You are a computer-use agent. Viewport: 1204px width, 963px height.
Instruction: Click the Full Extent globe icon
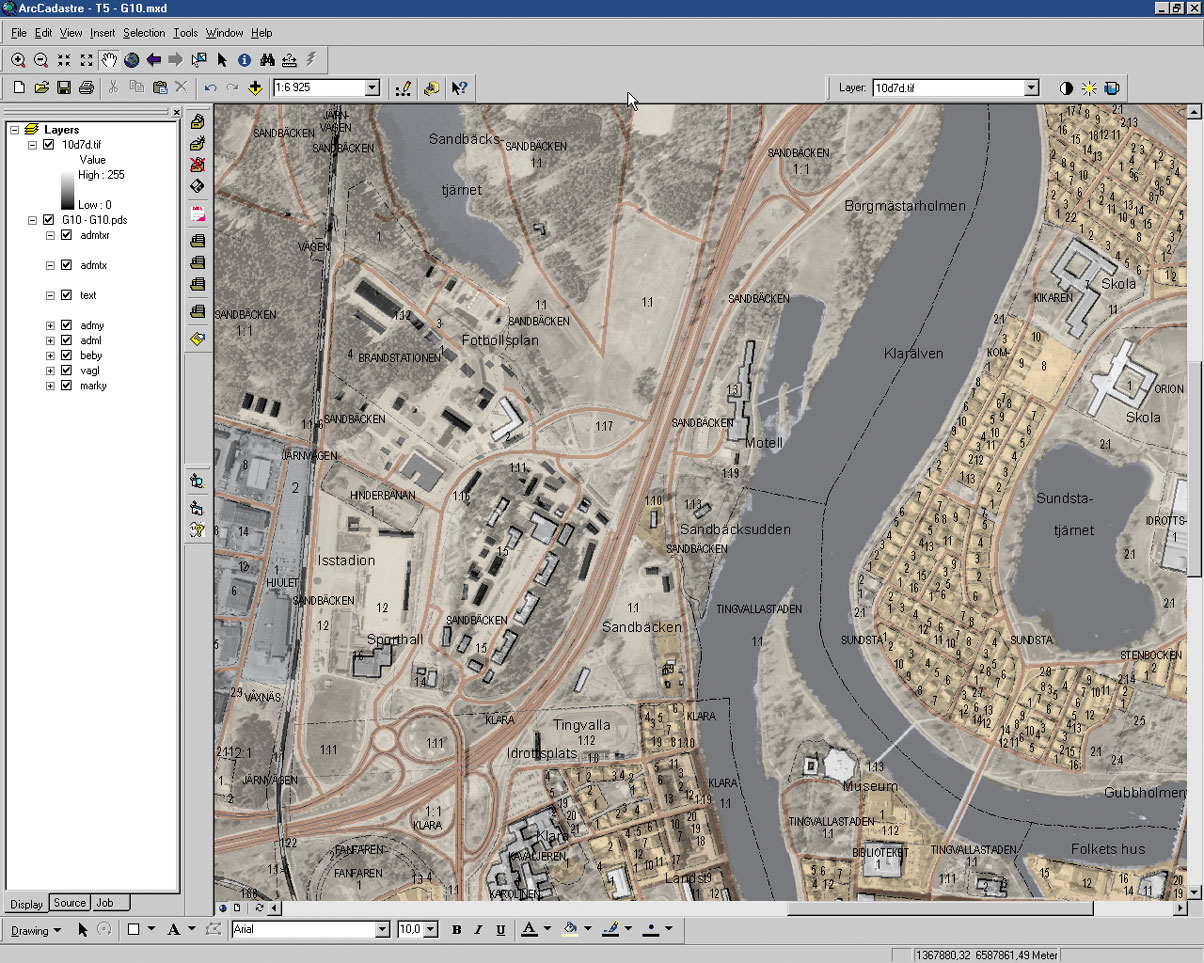(131, 60)
